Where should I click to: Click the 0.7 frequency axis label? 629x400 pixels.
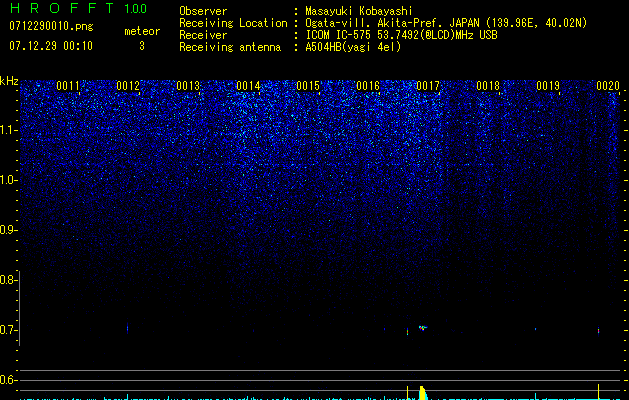(8, 330)
